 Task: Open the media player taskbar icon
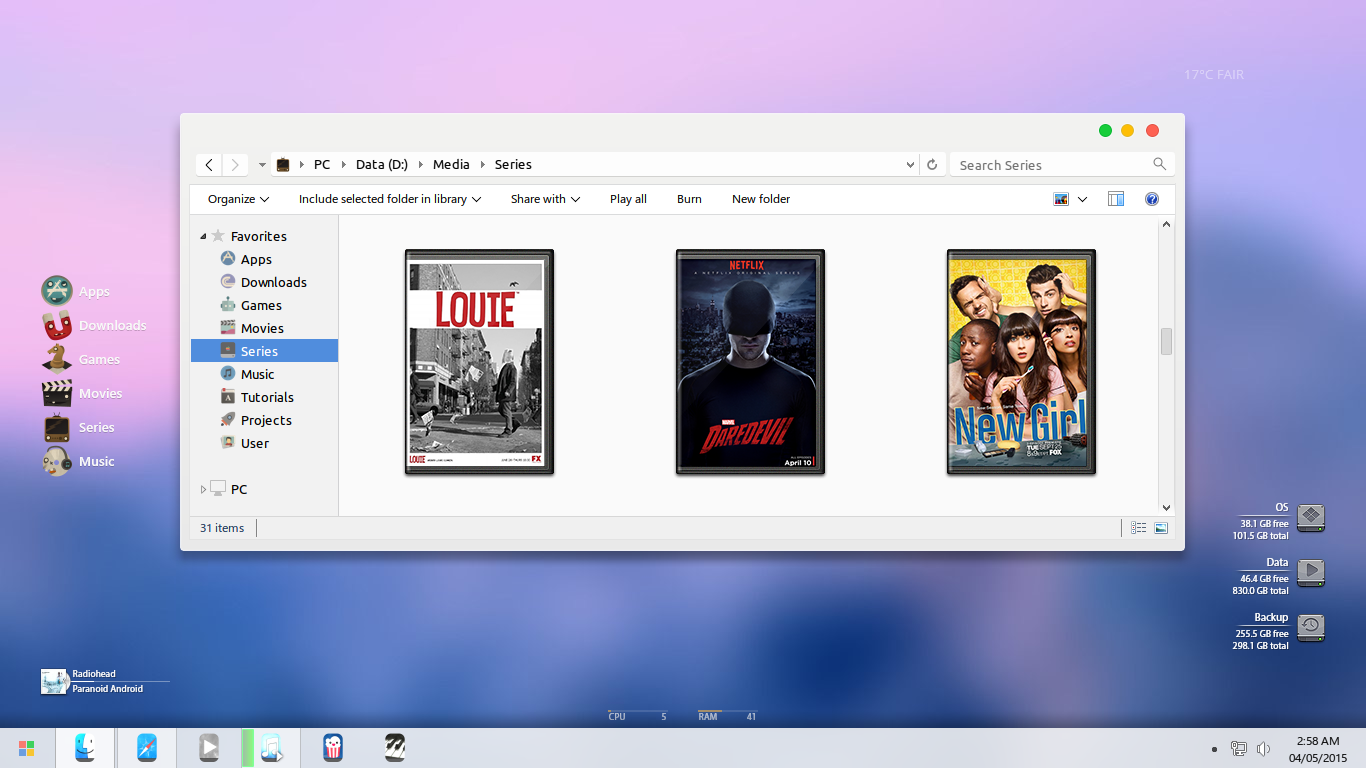208,747
